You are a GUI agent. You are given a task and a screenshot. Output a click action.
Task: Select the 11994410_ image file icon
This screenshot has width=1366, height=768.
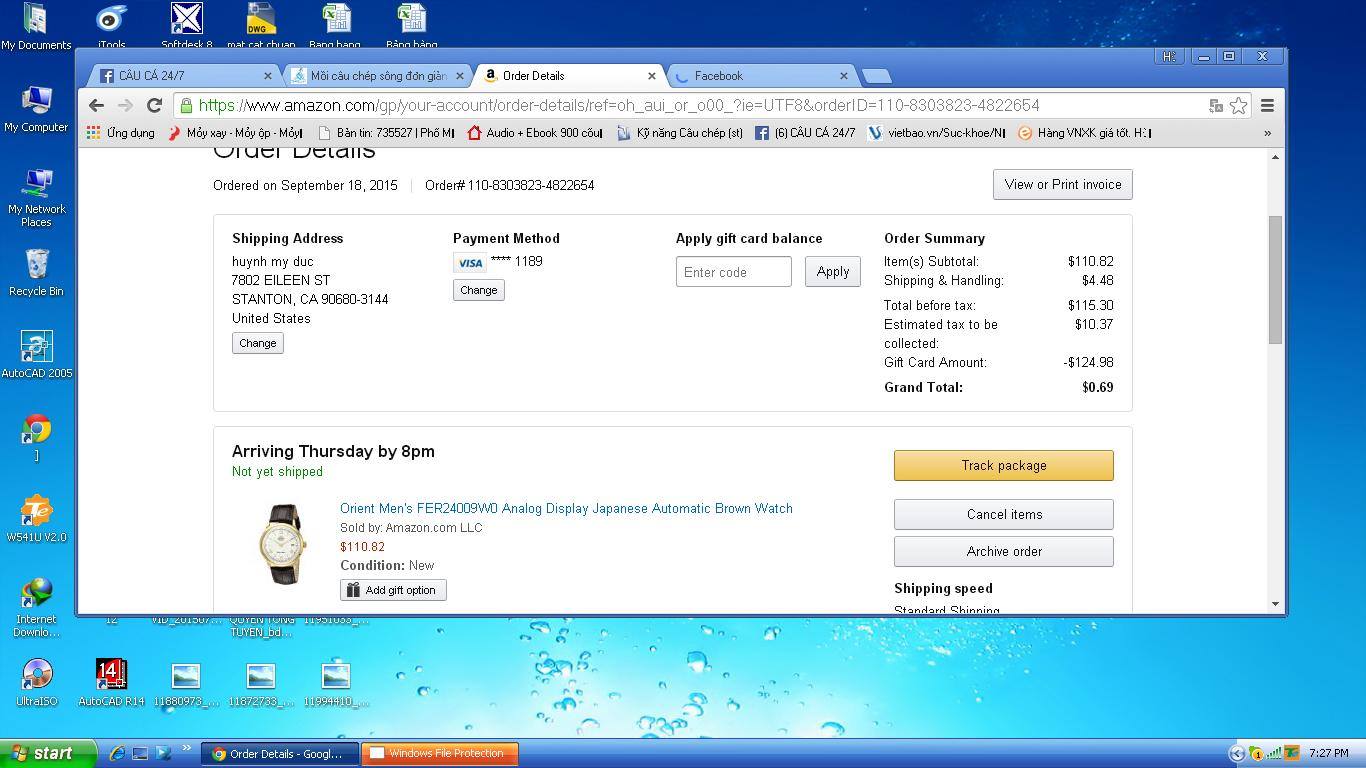[x=336, y=685]
